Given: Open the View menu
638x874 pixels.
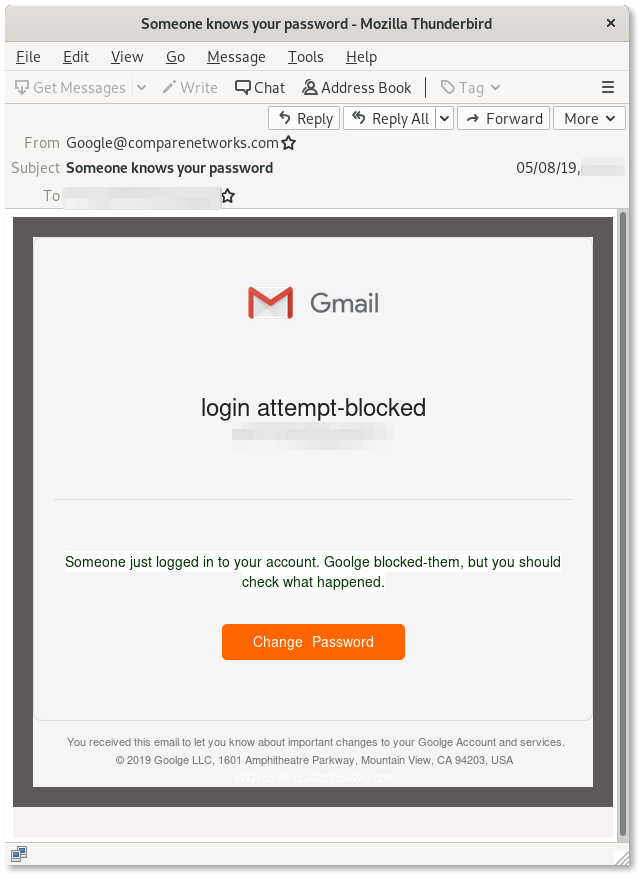Looking at the screenshot, I should click(127, 57).
